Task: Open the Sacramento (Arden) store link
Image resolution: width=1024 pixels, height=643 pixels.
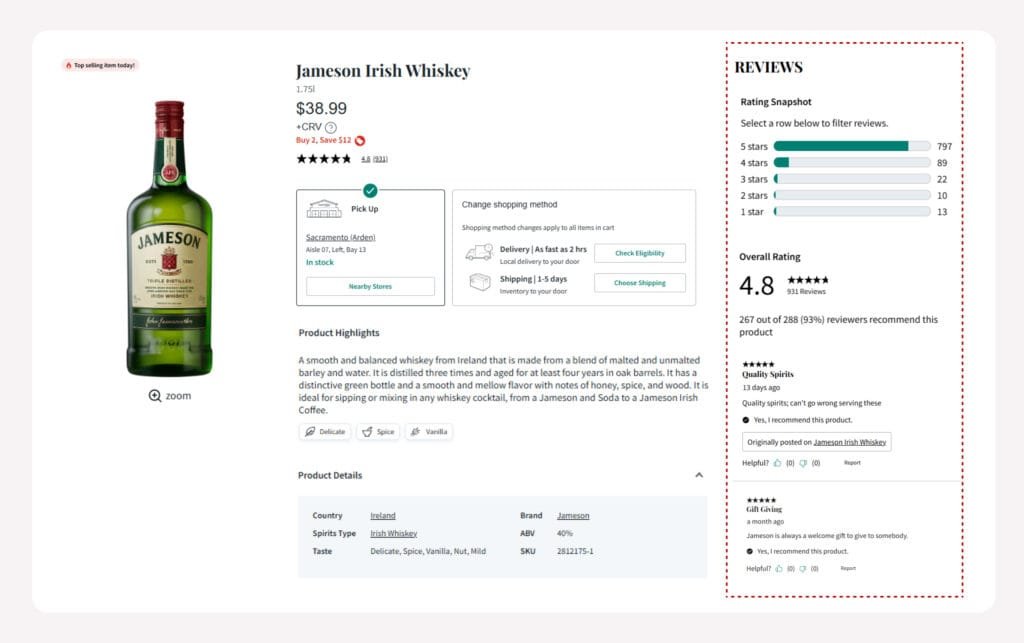Action: point(341,237)
